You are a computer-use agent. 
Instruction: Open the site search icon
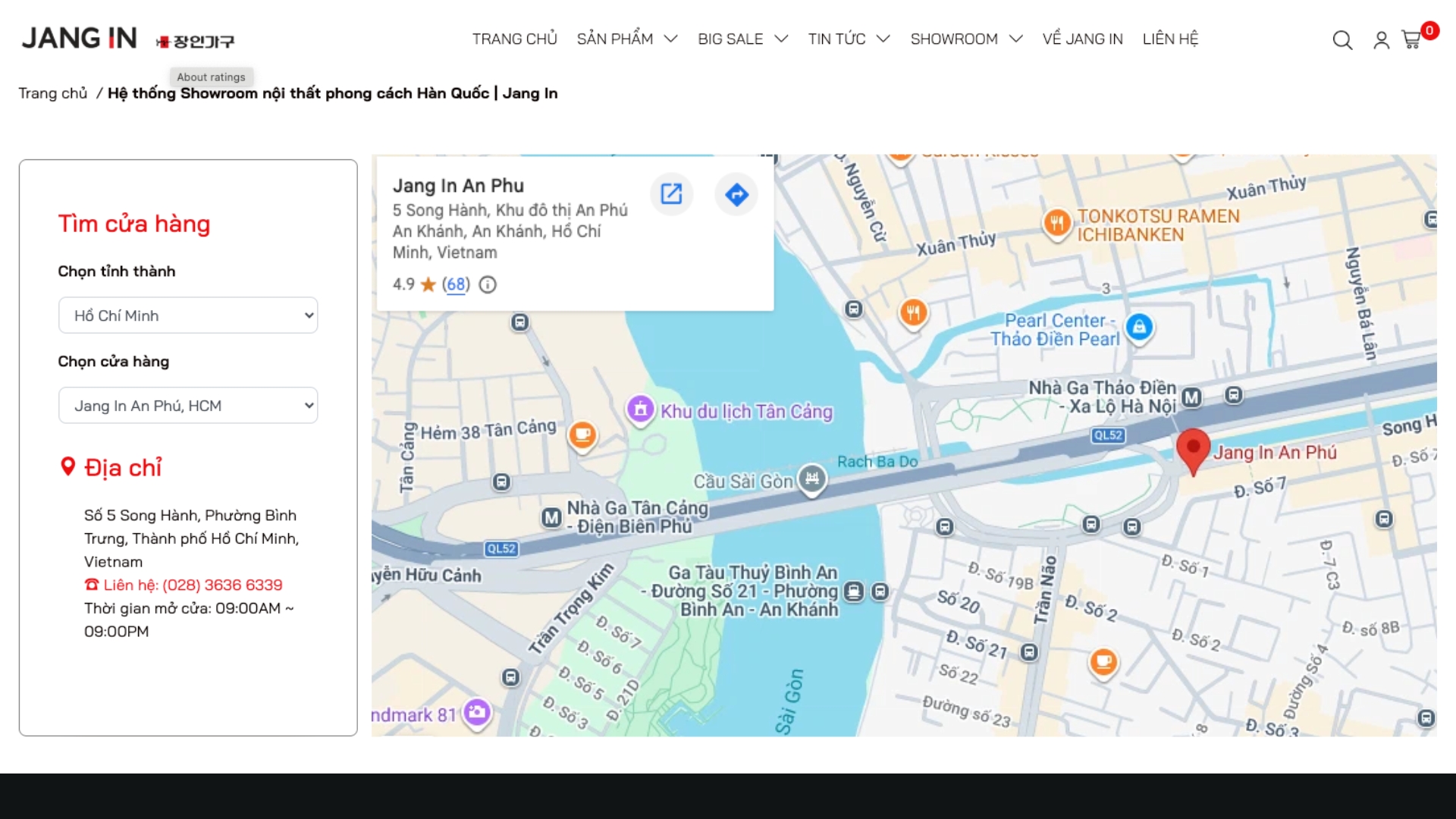pos(1342,39)
